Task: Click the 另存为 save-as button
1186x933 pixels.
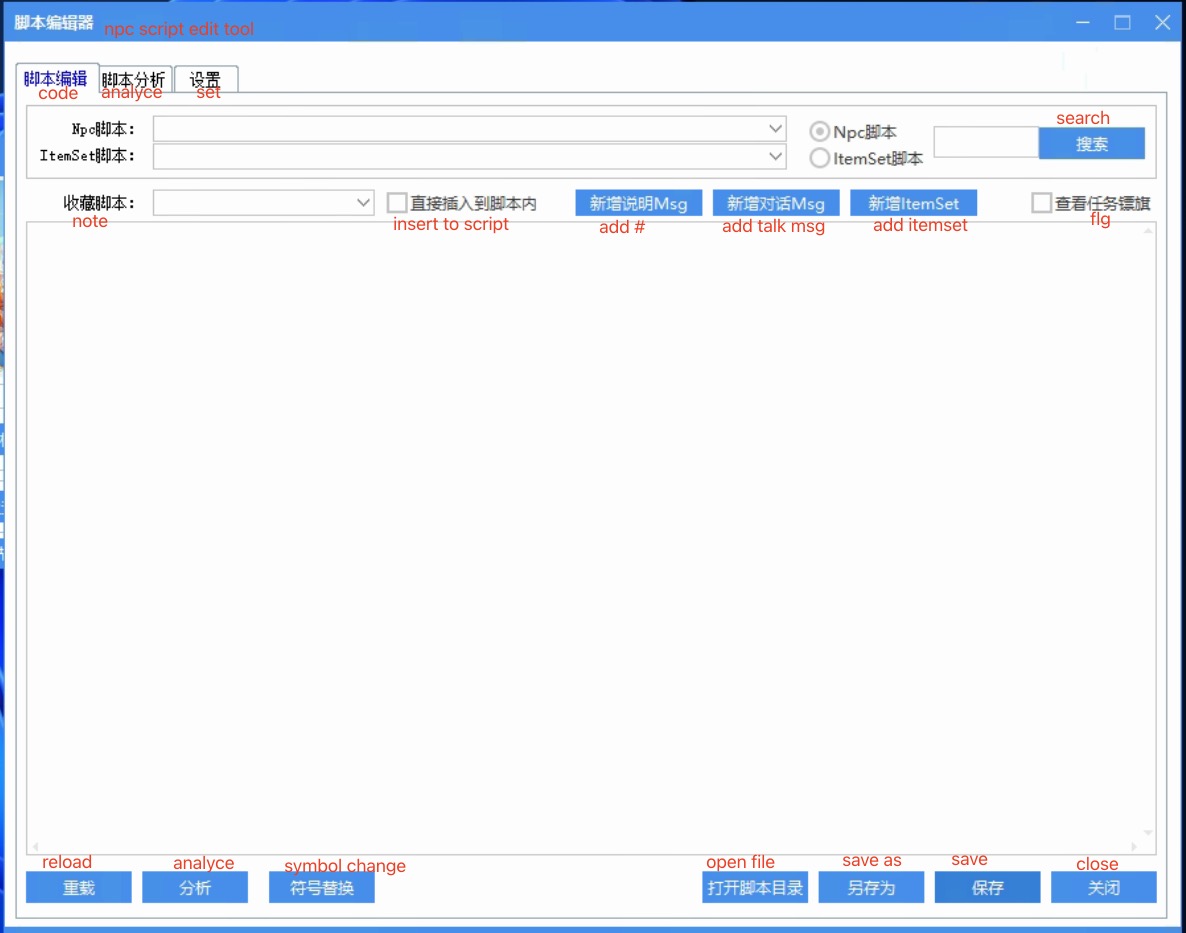Action: 871,888
